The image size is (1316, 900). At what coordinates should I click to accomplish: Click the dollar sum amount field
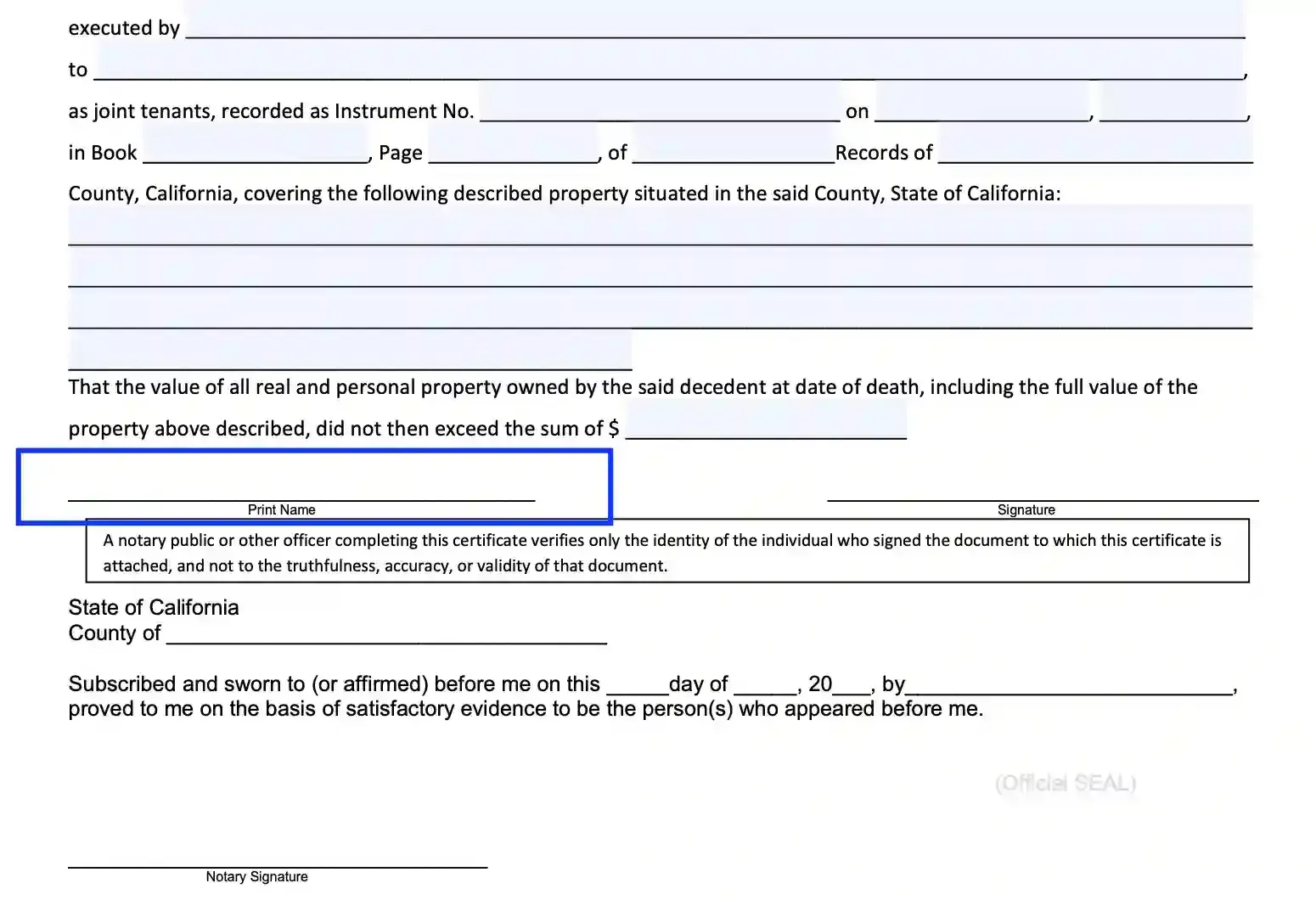point(766,421)
